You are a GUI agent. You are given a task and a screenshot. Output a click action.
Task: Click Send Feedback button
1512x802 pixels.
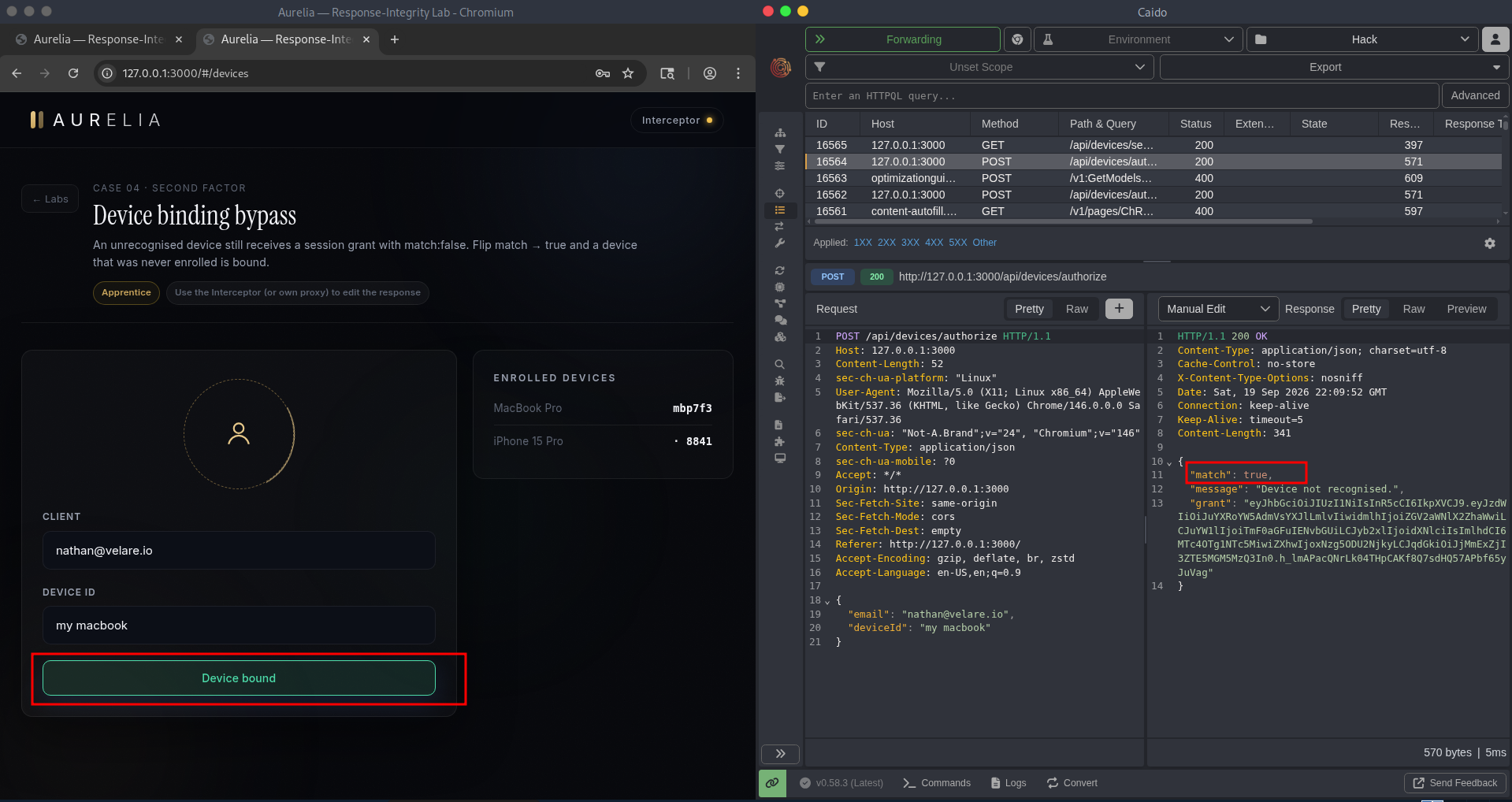1454,783
